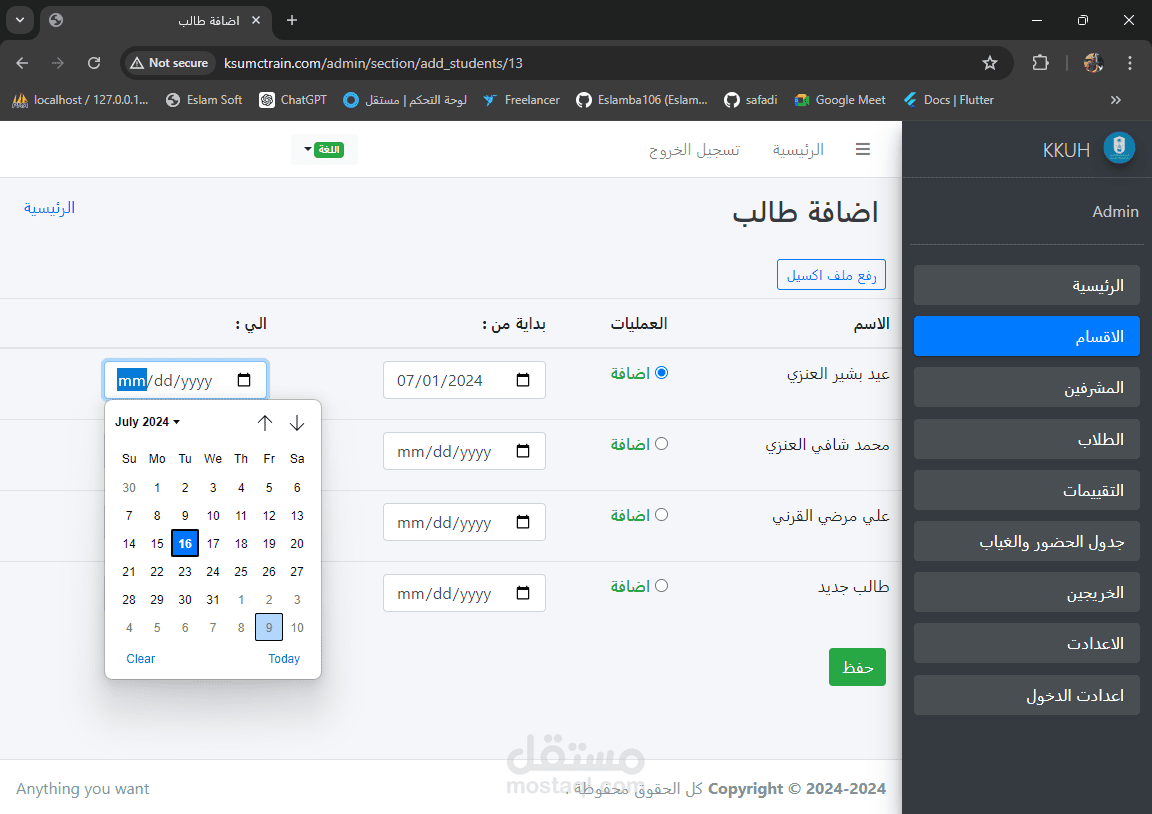Pick July 16 in the calendar
The width and height of the screenshot is (1152, 814).
click(185, 544)
